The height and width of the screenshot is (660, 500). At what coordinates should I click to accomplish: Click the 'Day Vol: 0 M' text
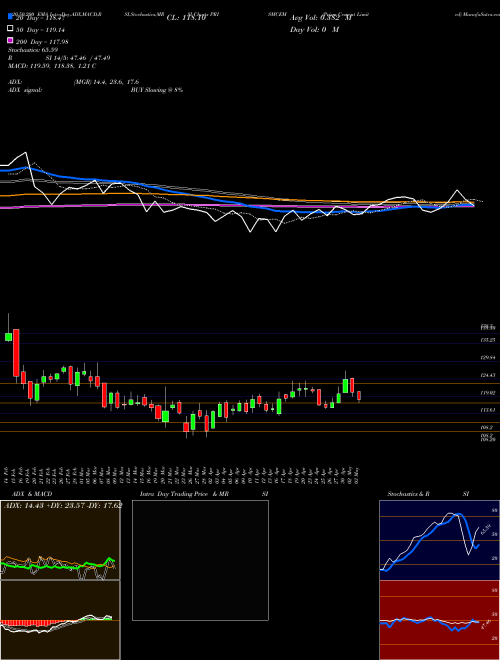coord(314,29)
